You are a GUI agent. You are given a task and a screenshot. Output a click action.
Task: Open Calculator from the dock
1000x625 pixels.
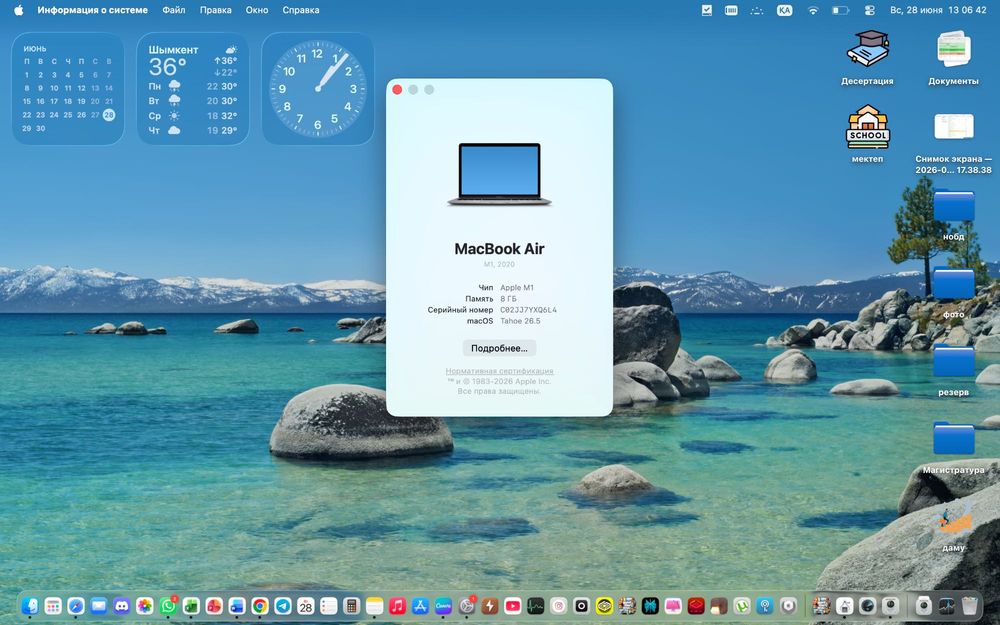(x=351, y=605)
